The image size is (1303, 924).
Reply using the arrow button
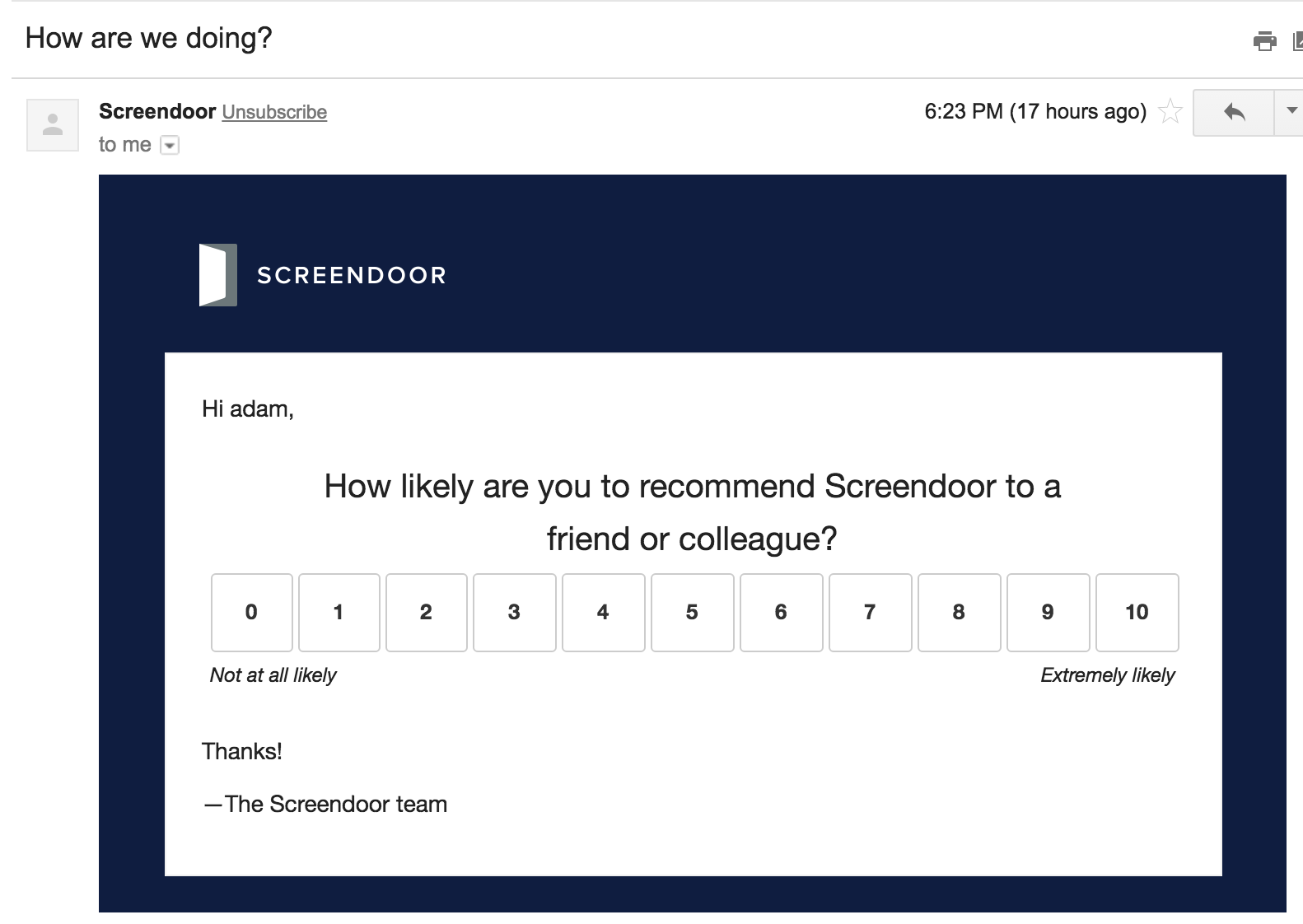click(1234, 112)
